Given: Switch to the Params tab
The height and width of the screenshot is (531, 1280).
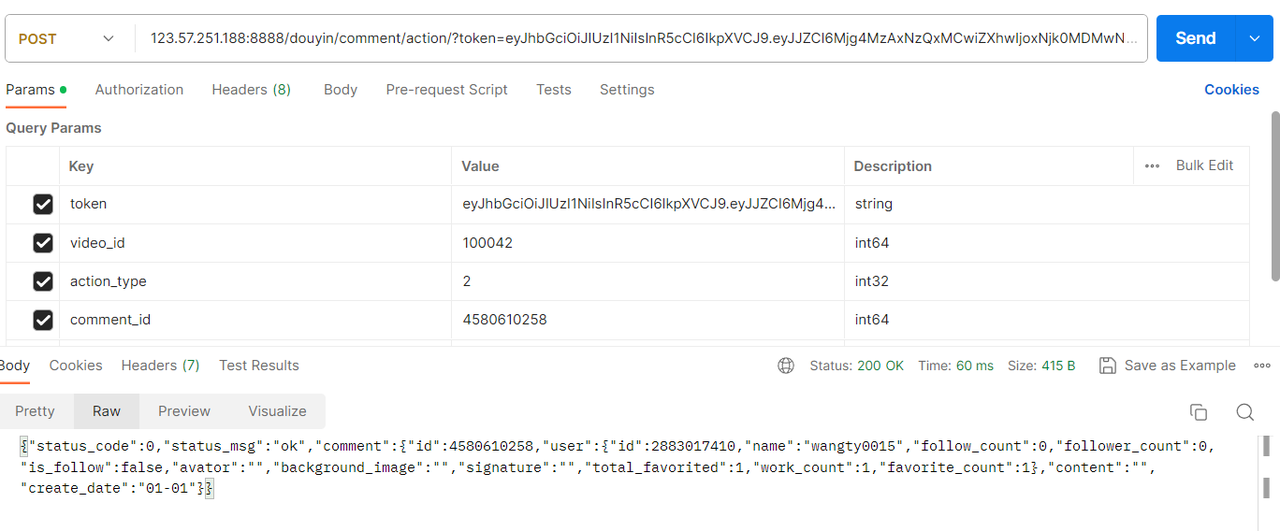Looking at the screenshot, I should point(36,89).
